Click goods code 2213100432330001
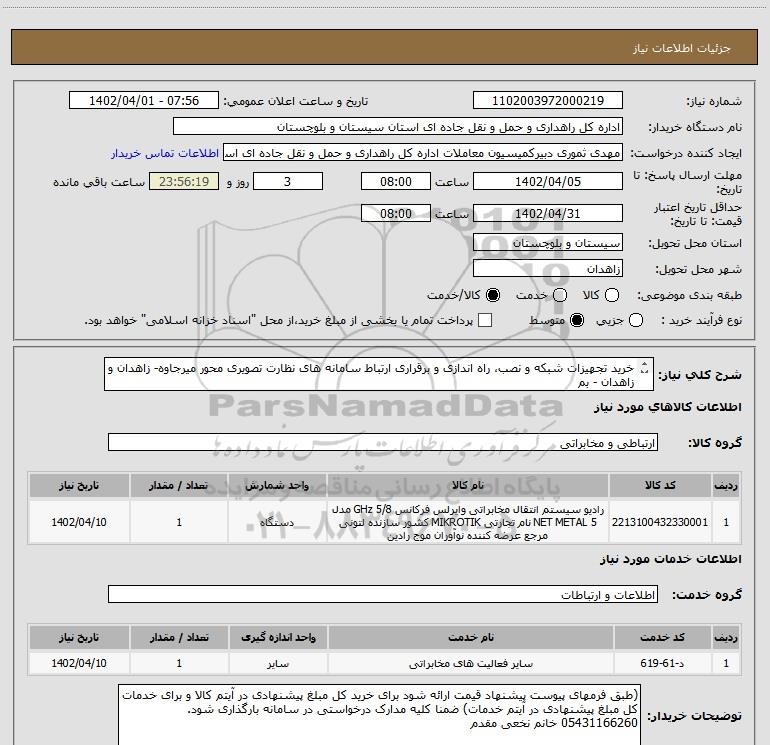The height and width of the screenshot is (745, 770). (660, 522)
